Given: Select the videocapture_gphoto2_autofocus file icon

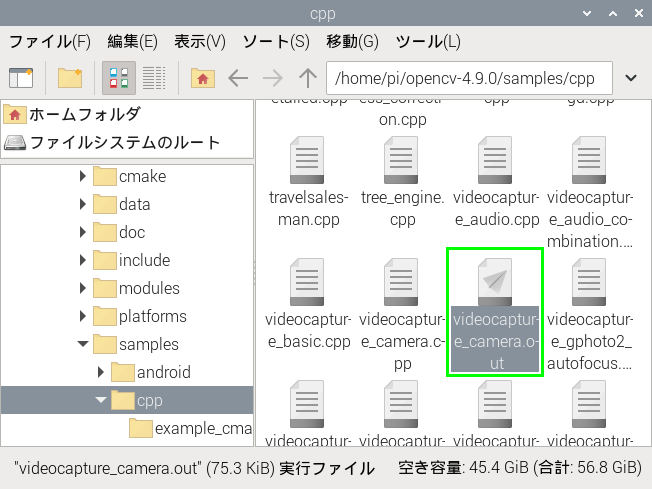Looking at the screenshot, I should point(589,282).
